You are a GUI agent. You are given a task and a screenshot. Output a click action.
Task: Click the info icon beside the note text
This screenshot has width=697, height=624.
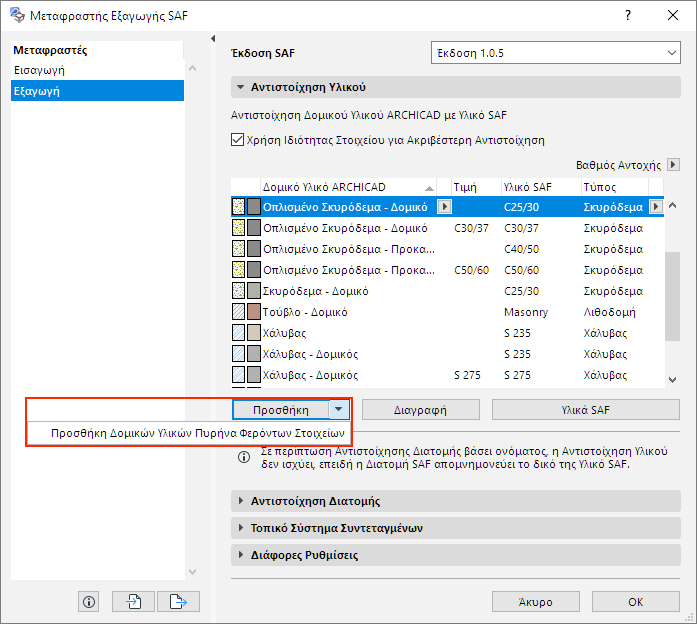(244, 457)
